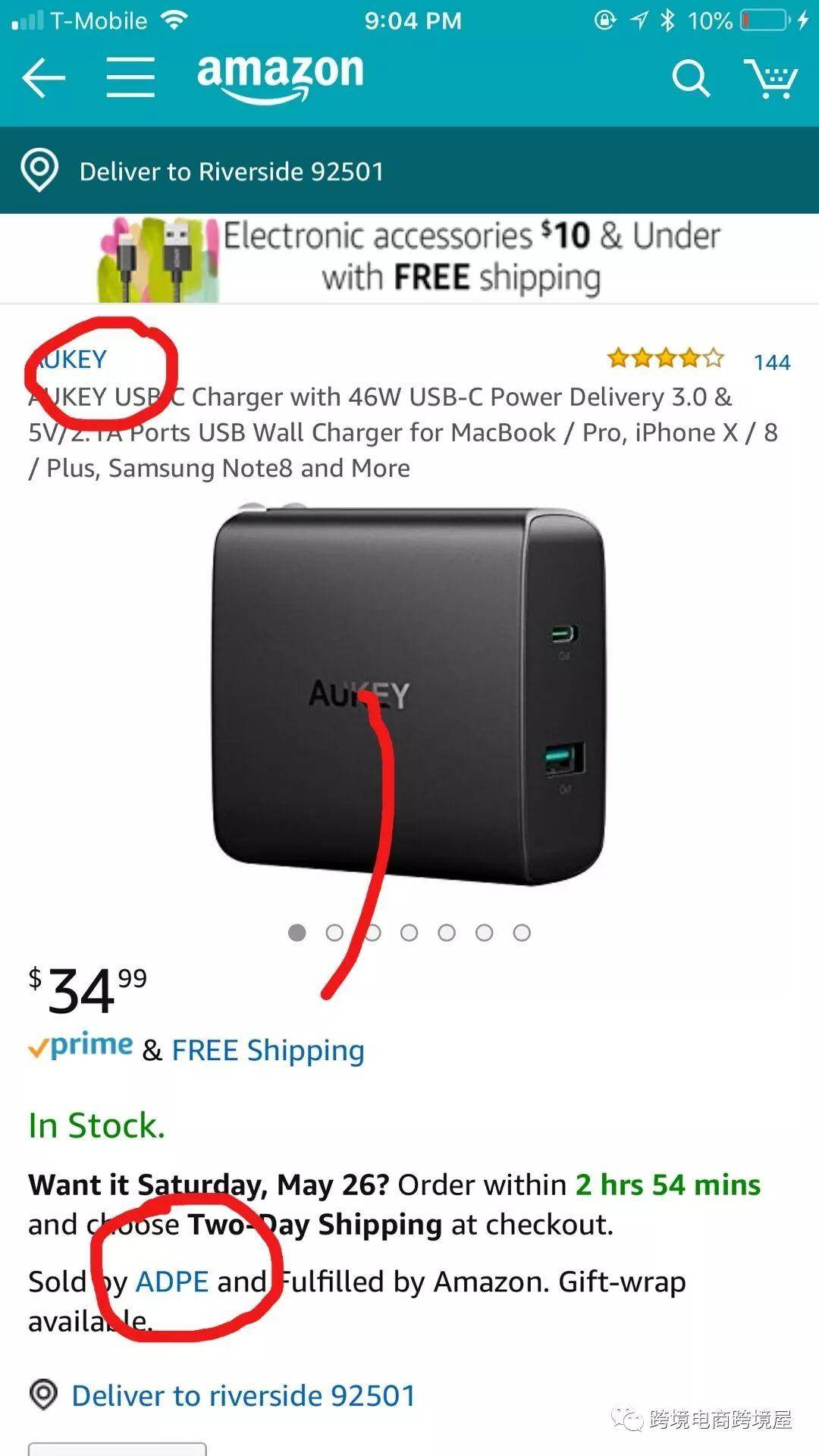
Task: Select the last image carousel dot
Action: (x=522, y=932)
